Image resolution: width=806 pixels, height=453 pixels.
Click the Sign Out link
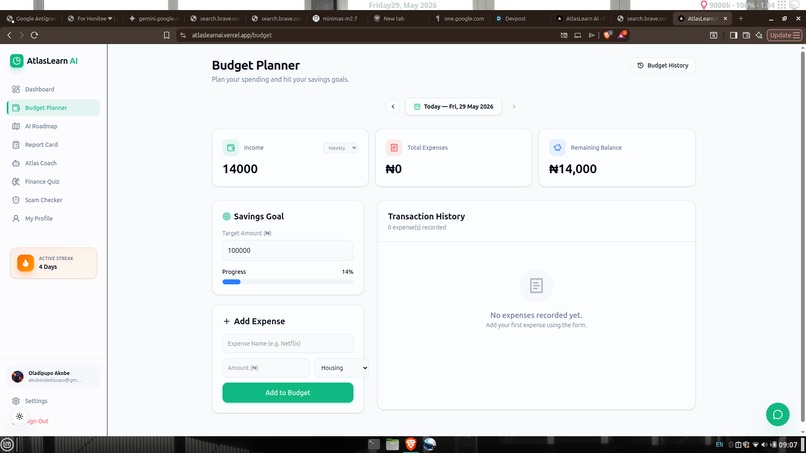pyautogui.click(x=37, y=421)
